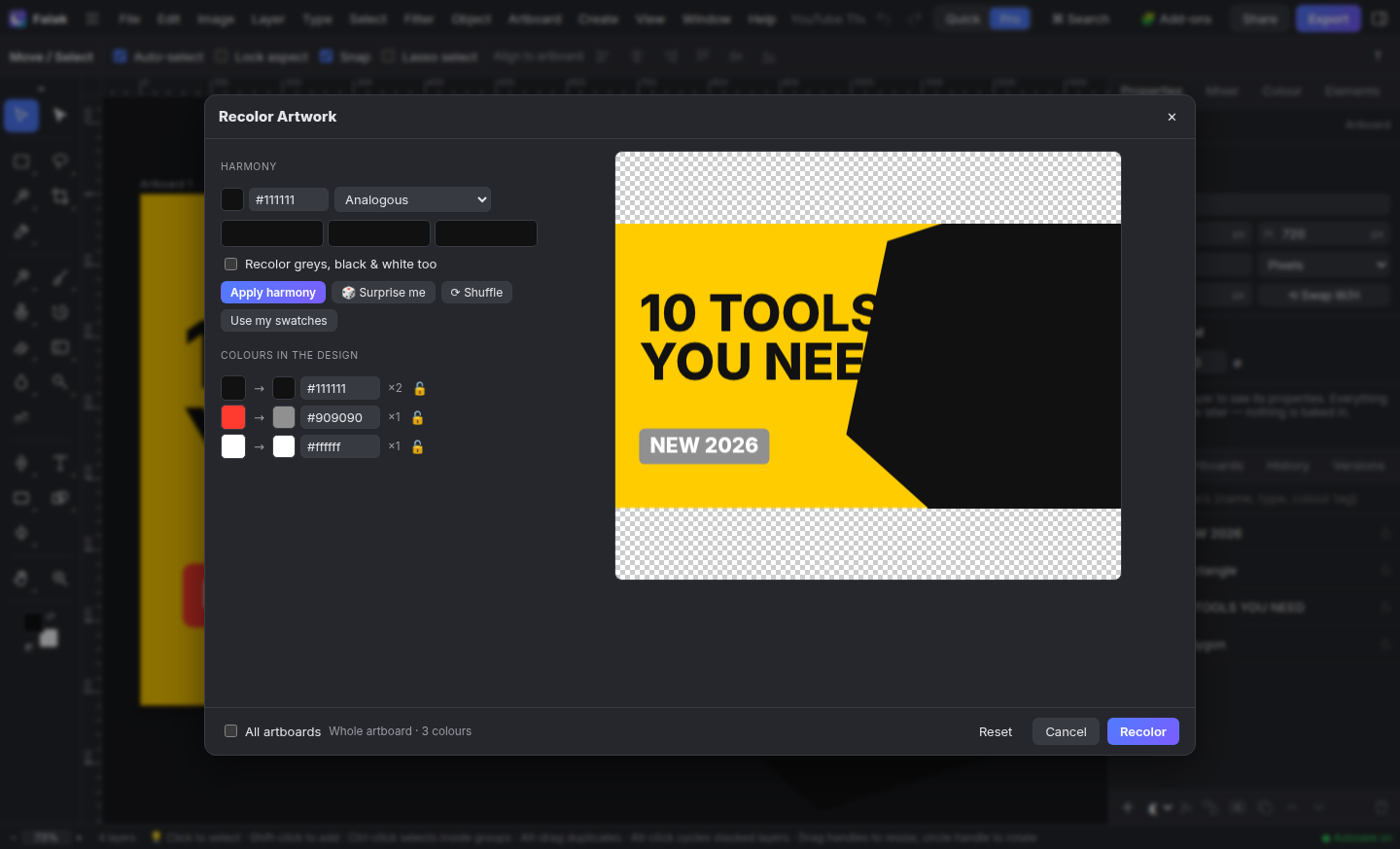Click Use my swatches
This screenshot has height=849, width=1400.
[279, 321]
